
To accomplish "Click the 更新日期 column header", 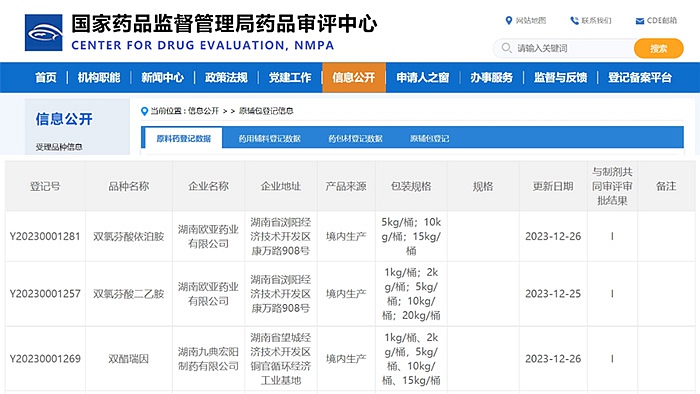I will 553,186.
